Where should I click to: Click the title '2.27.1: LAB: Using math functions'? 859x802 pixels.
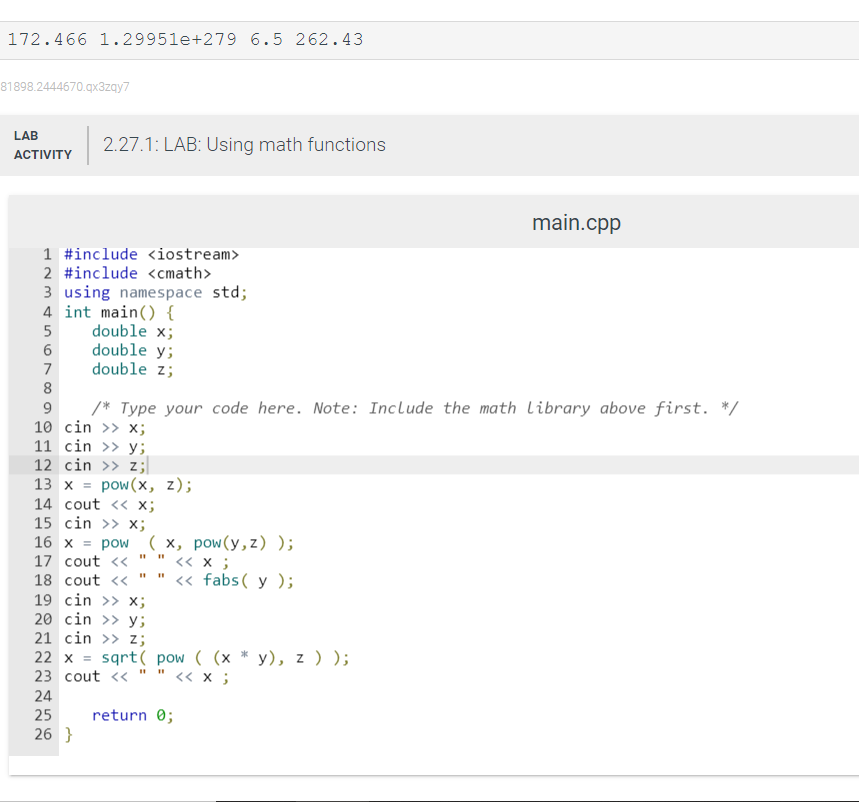pos(244,145)
